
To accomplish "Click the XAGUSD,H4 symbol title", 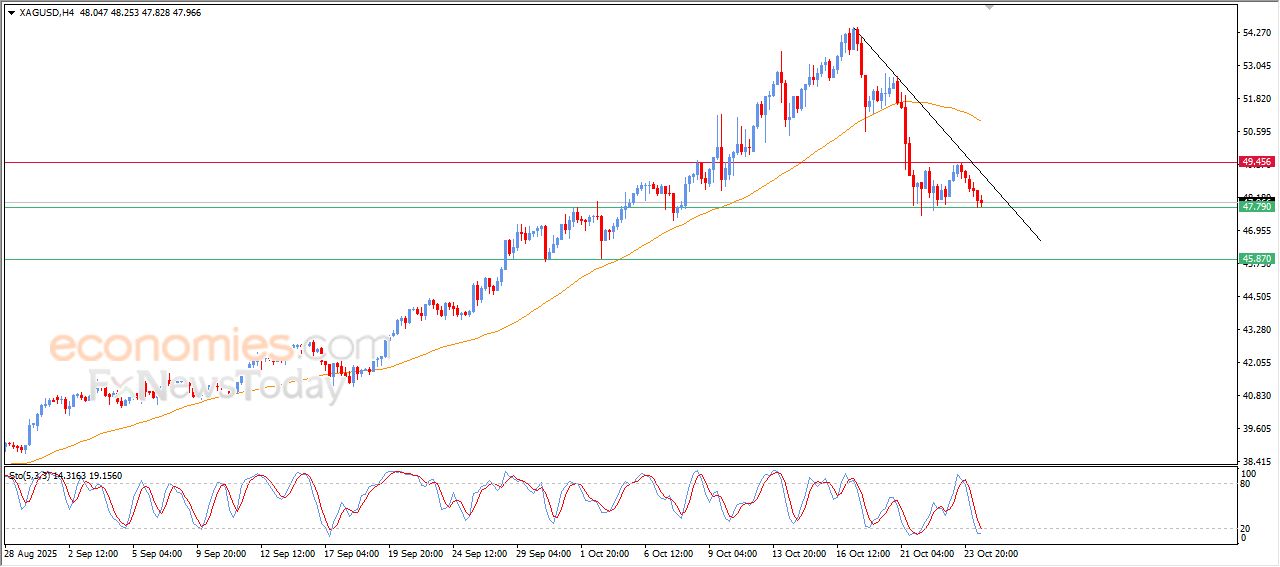I will coord(45,13).
